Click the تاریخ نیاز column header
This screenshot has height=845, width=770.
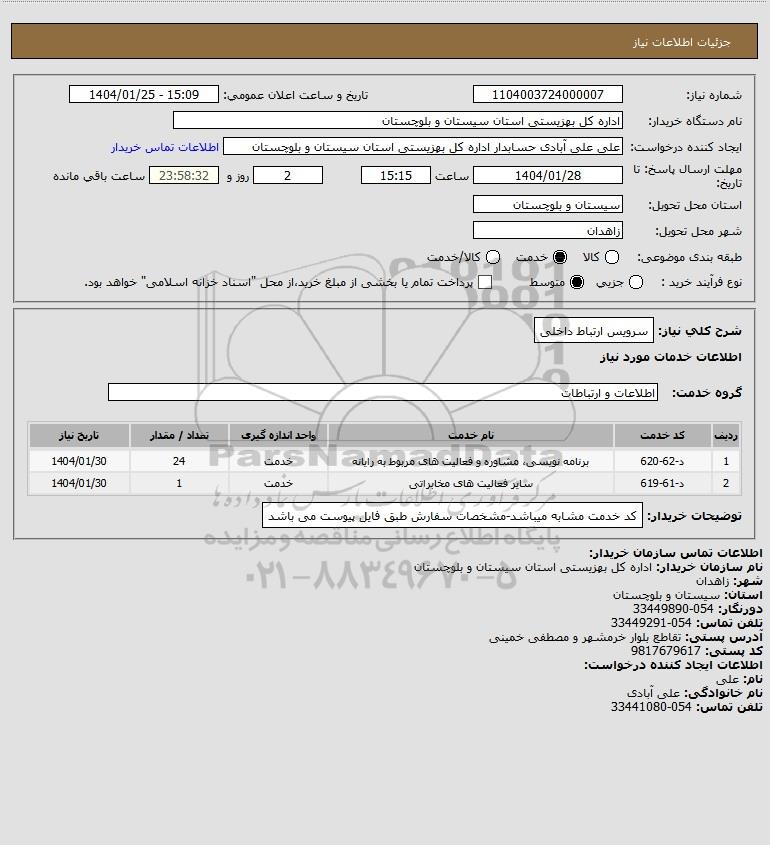(79, 435)
